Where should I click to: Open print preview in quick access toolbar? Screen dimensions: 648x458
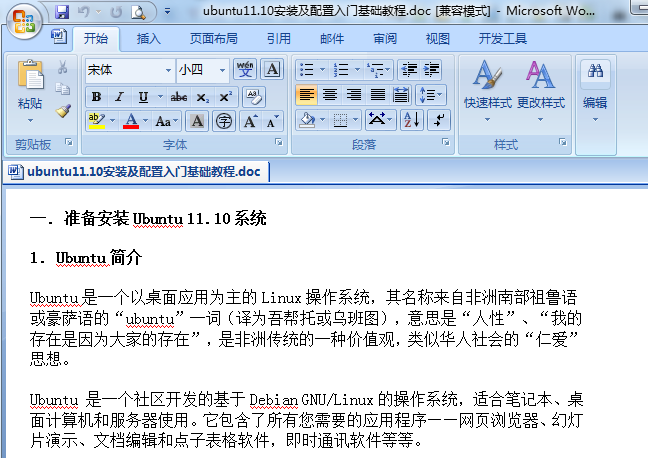138,12
